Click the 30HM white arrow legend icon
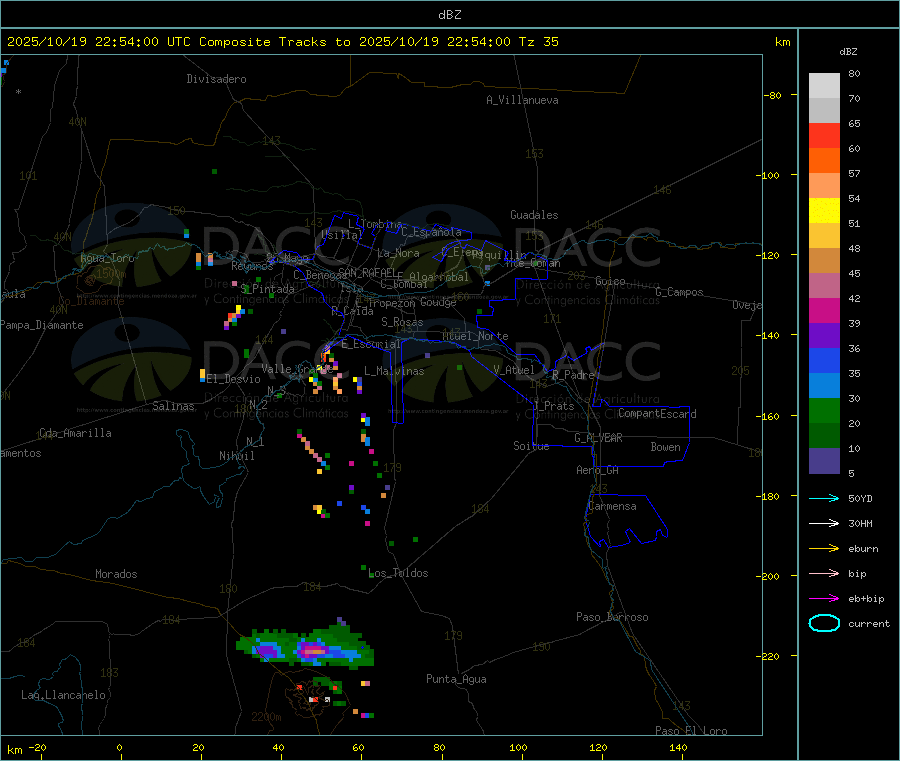 click(824, 523)
